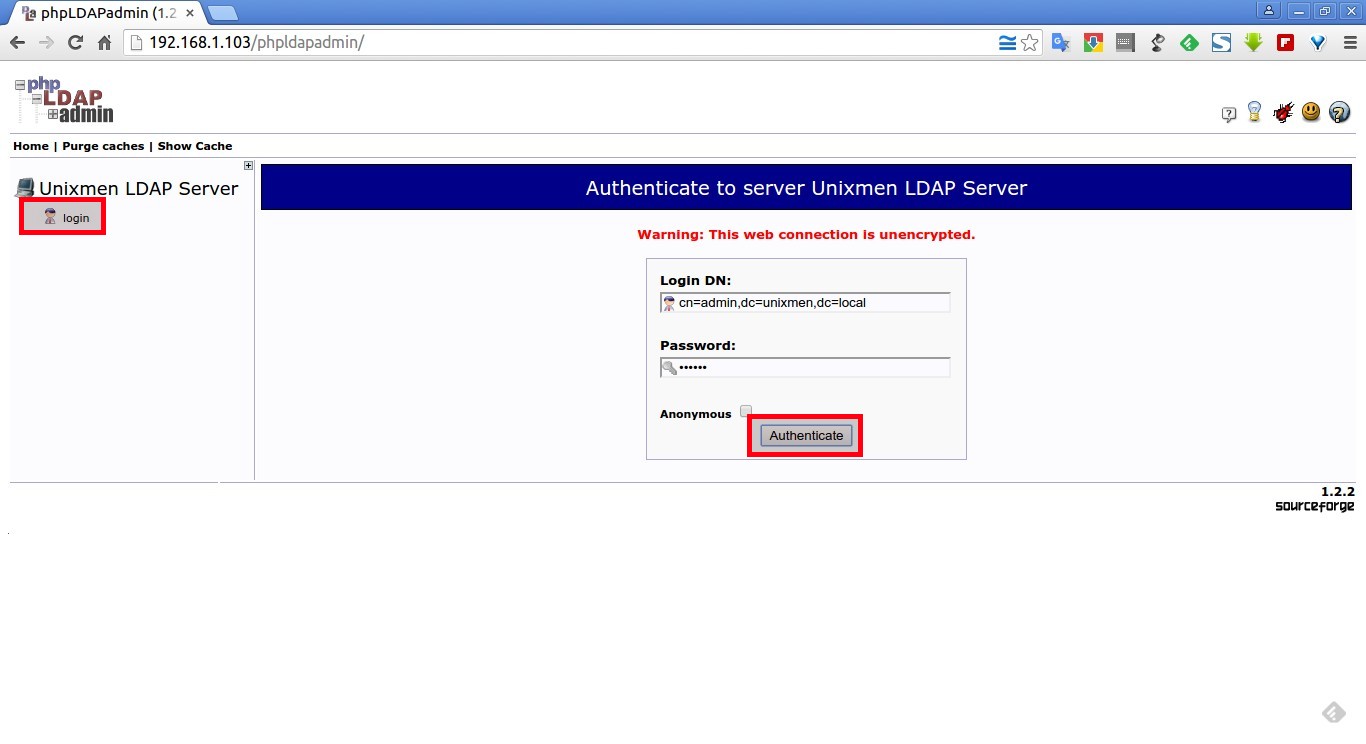Click into the Login DN input field
The height and width of the screenshot is (744, 1366).
pyautogui.click(x=805, y=303)
